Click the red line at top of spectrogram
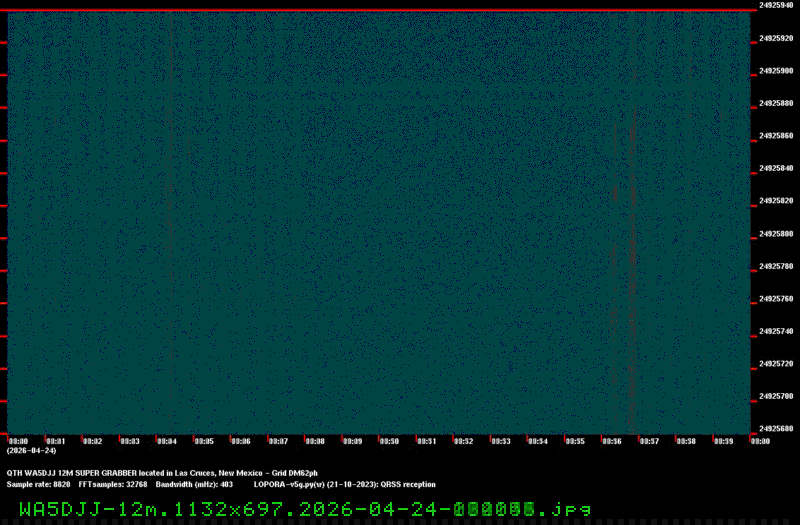The image size is (800, 525). [x=375, y=11]
